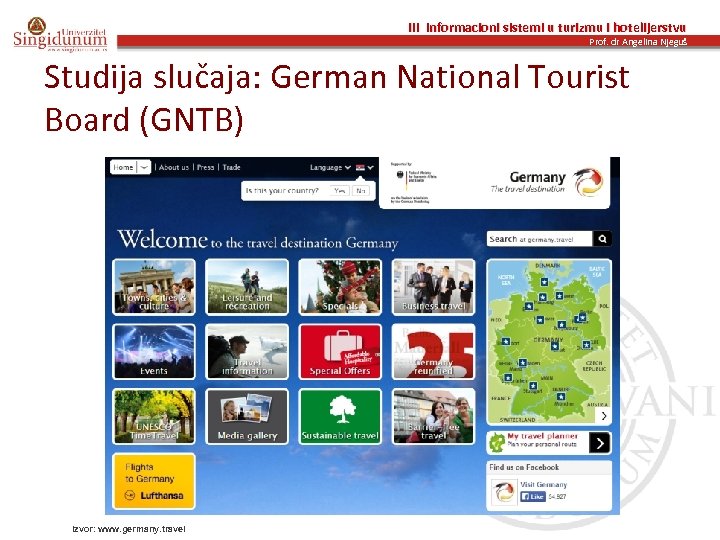Image resolution: width=720 pixels, height=540 pixels.
Task: Click the Univerzitet Singidunum logo
Action: pyautogui.click(x=60, y=34)
